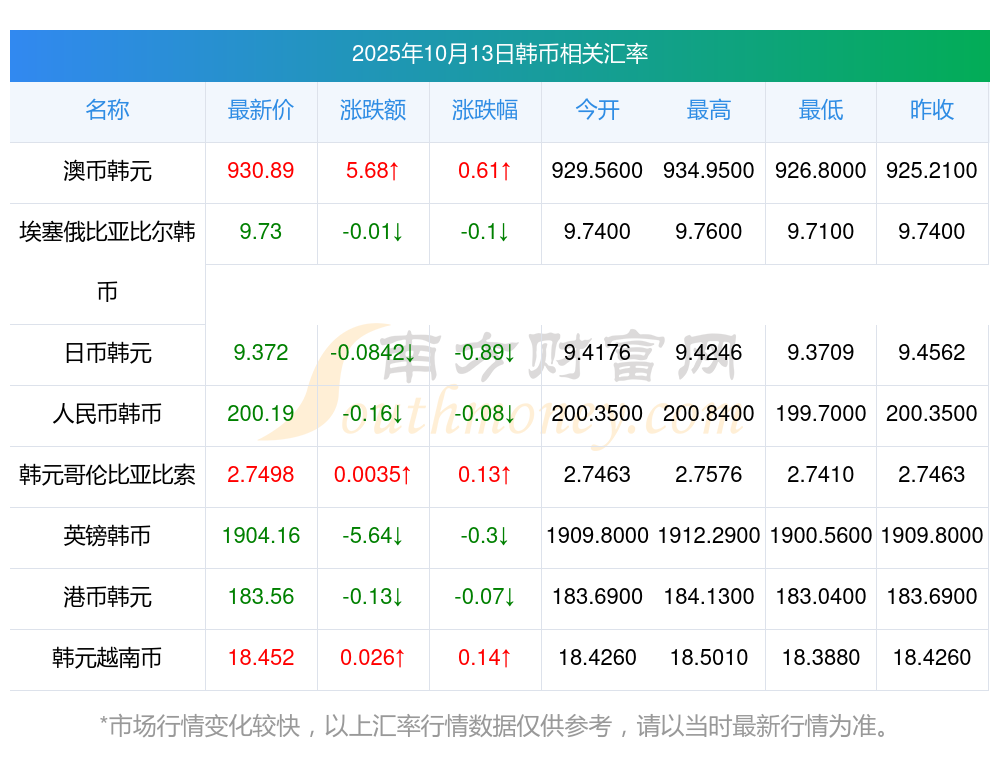Click change amount -0.0842↓
Viewport: 1000px width, 757px height.
[373, 353]
